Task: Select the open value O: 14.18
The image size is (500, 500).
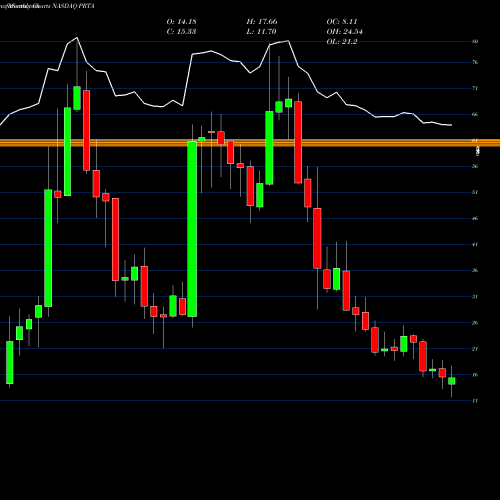Action: (x=181, y=22)
